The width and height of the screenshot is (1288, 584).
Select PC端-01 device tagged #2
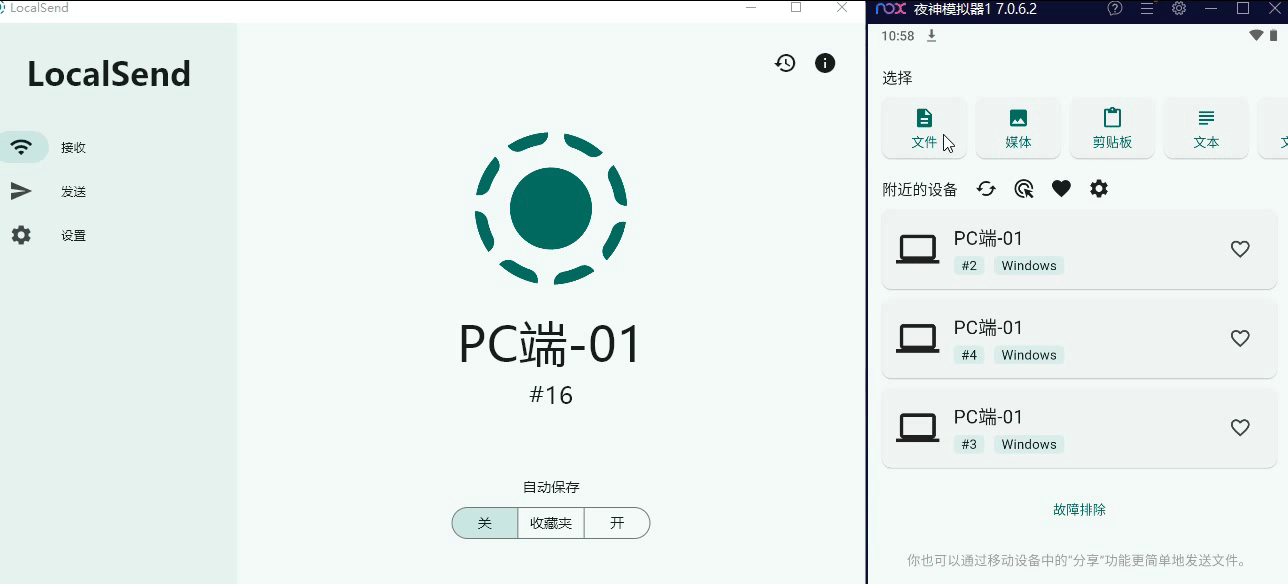(1079, 250)
